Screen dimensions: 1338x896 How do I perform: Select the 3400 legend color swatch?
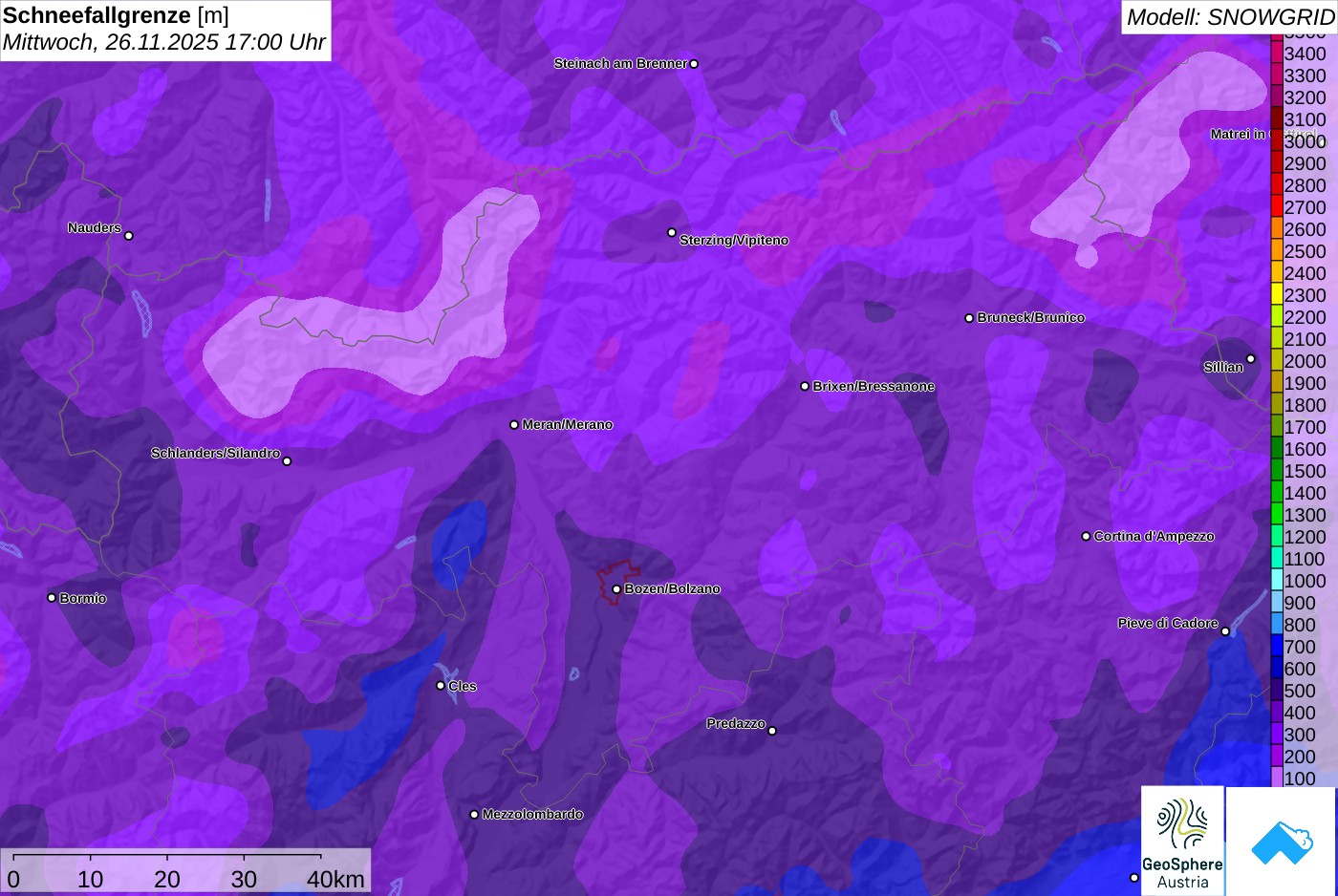coord(1276,53)
